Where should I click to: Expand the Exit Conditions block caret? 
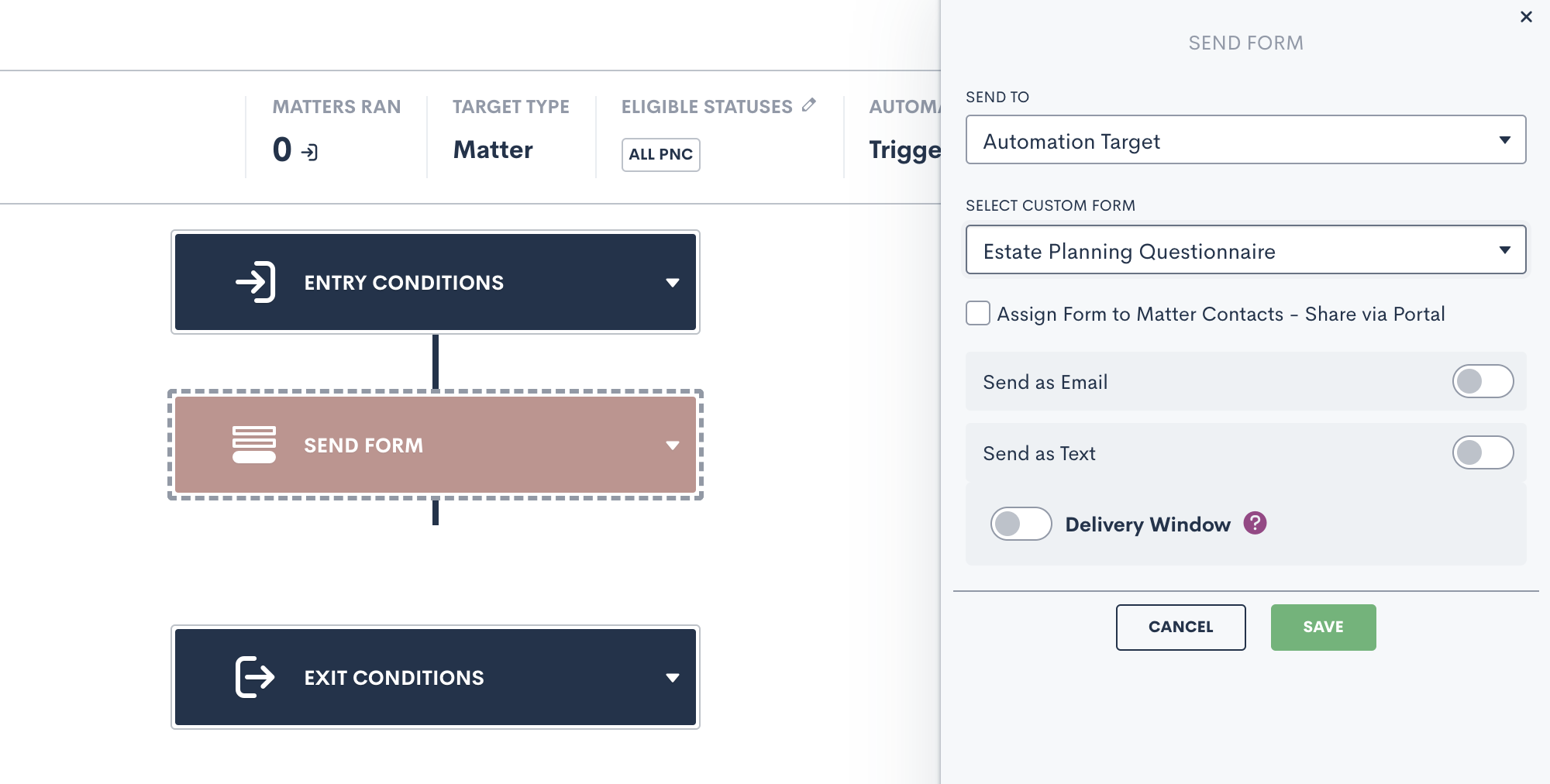tap(672, 678)
